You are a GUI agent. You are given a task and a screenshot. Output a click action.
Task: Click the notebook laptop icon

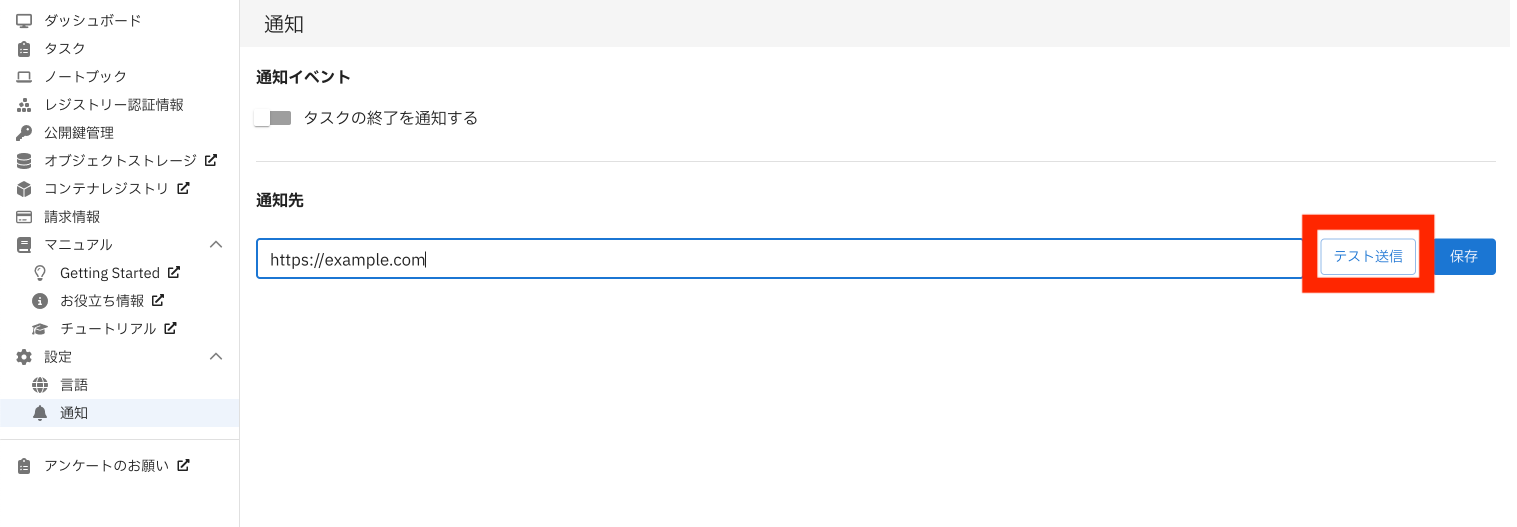tap(24, 77)
